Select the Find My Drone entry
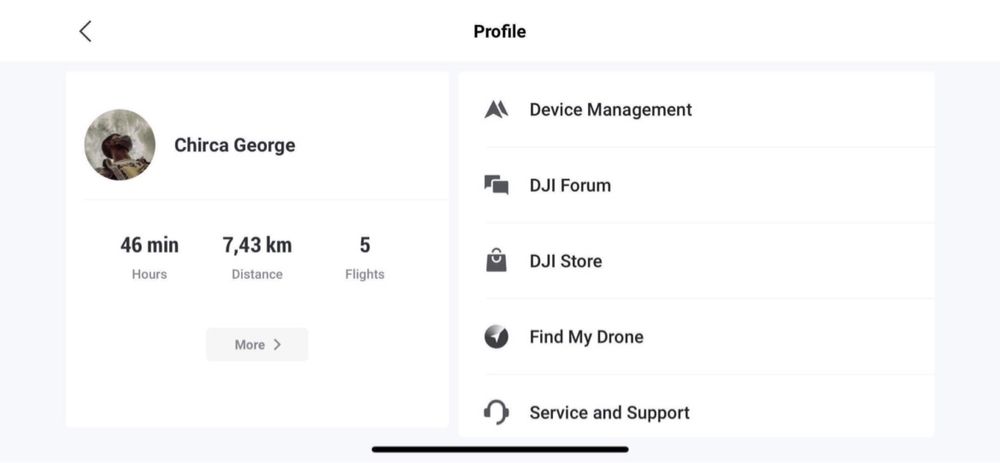This screenshot has width=1000, height=463. (586, 337)
